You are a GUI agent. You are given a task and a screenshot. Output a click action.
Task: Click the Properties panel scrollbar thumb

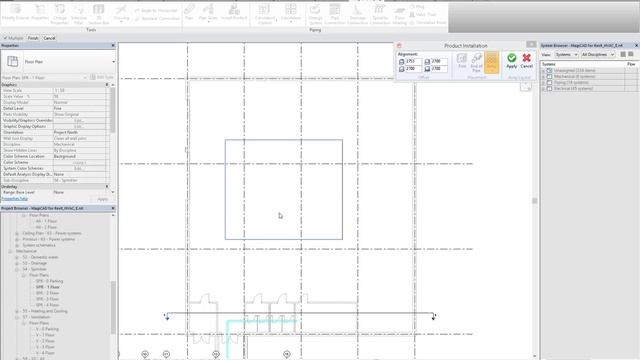(113, 109)
